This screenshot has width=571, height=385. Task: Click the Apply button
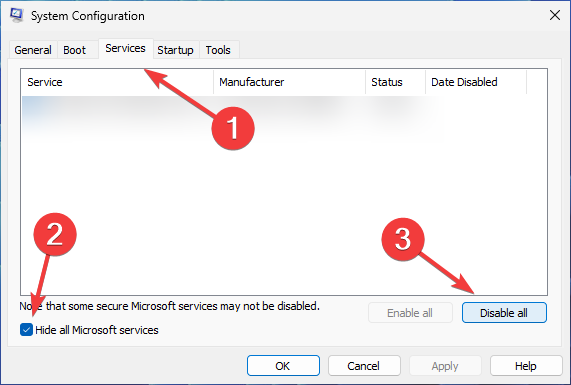pyautogui.click(x=445, y=365)
